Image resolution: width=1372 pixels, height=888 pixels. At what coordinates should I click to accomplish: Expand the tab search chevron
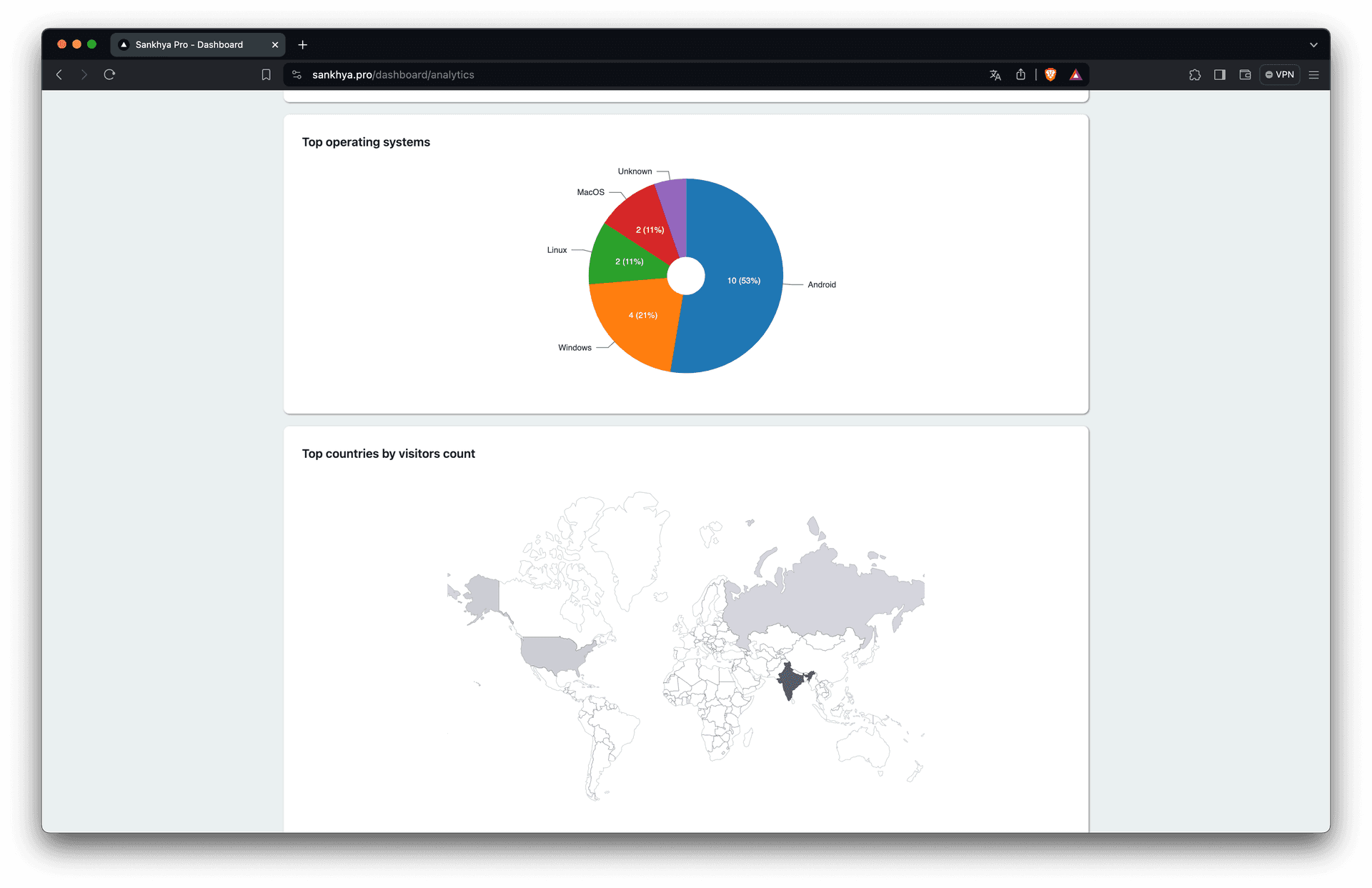point(1313,45)
